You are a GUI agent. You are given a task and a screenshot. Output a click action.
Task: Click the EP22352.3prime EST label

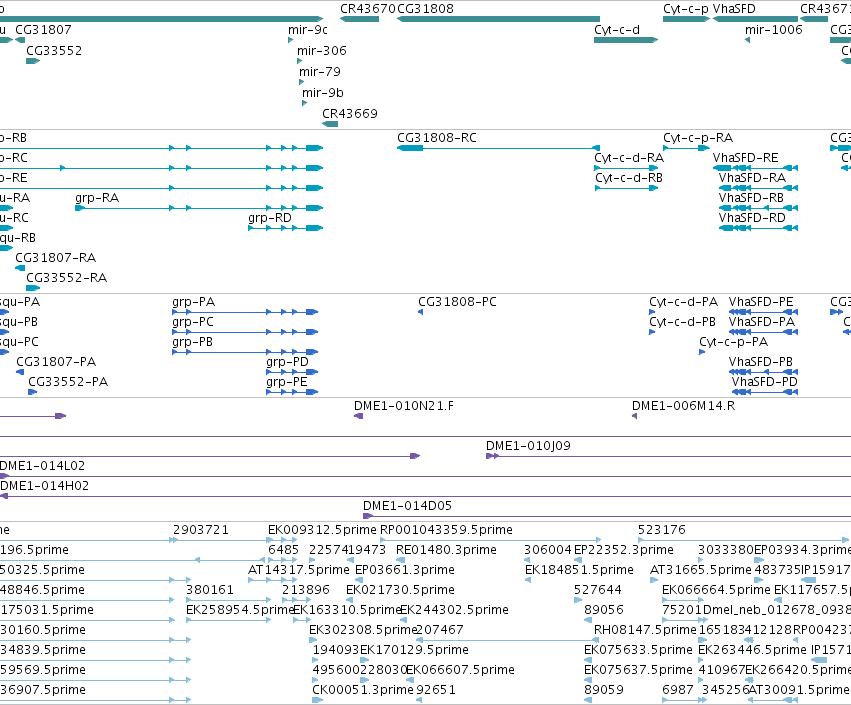[624, 550]
